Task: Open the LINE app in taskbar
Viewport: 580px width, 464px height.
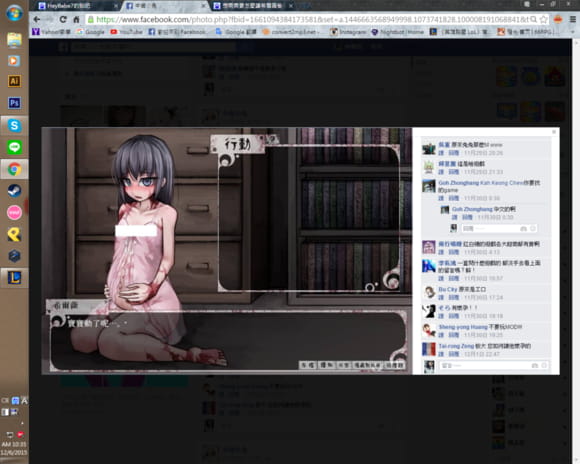Action: click(14, 147)
